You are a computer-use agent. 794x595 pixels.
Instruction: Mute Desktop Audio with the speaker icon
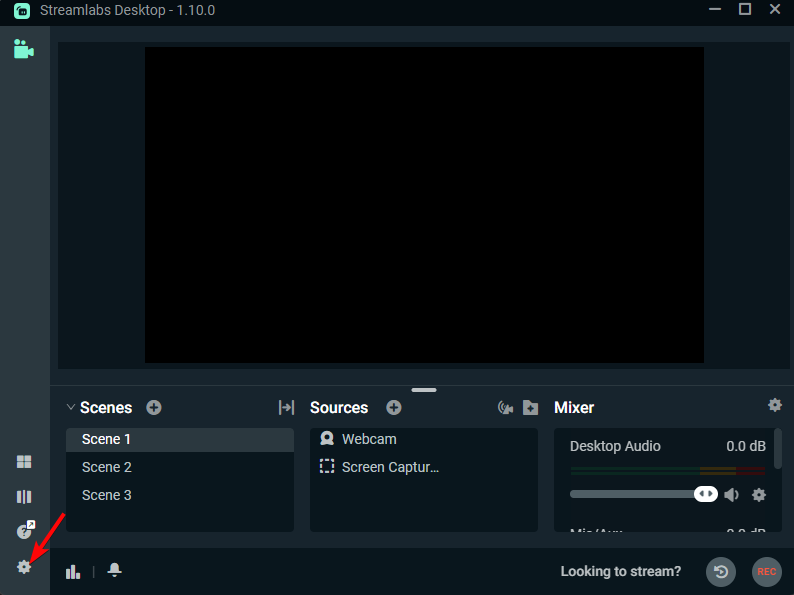[x=732, y=494]
